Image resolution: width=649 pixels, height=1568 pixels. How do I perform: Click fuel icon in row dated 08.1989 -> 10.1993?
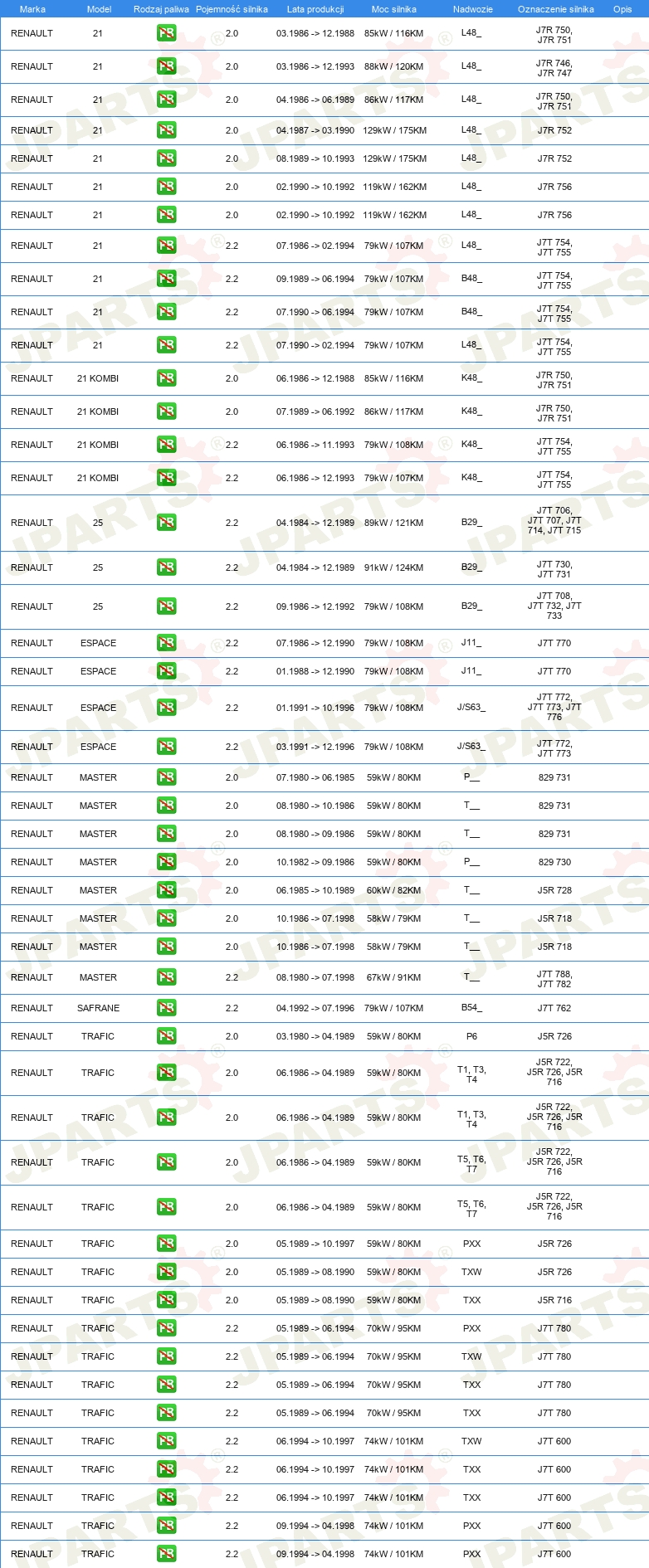(167, 158)
